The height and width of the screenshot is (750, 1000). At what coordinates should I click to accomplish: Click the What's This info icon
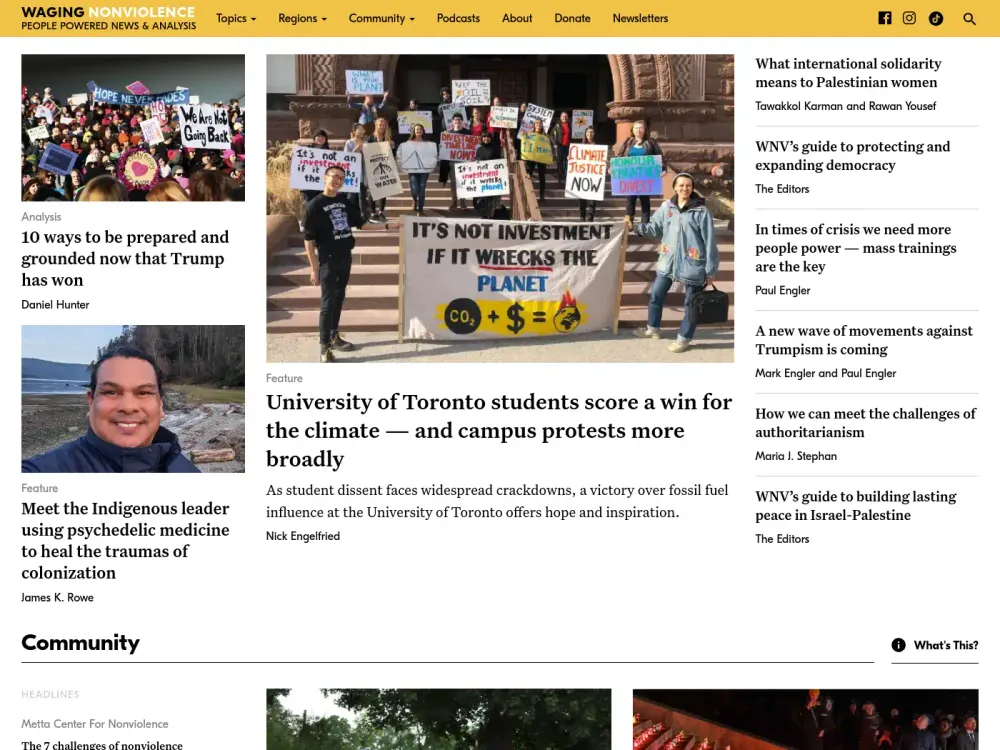pyautogui.click(x=898, y=645)
